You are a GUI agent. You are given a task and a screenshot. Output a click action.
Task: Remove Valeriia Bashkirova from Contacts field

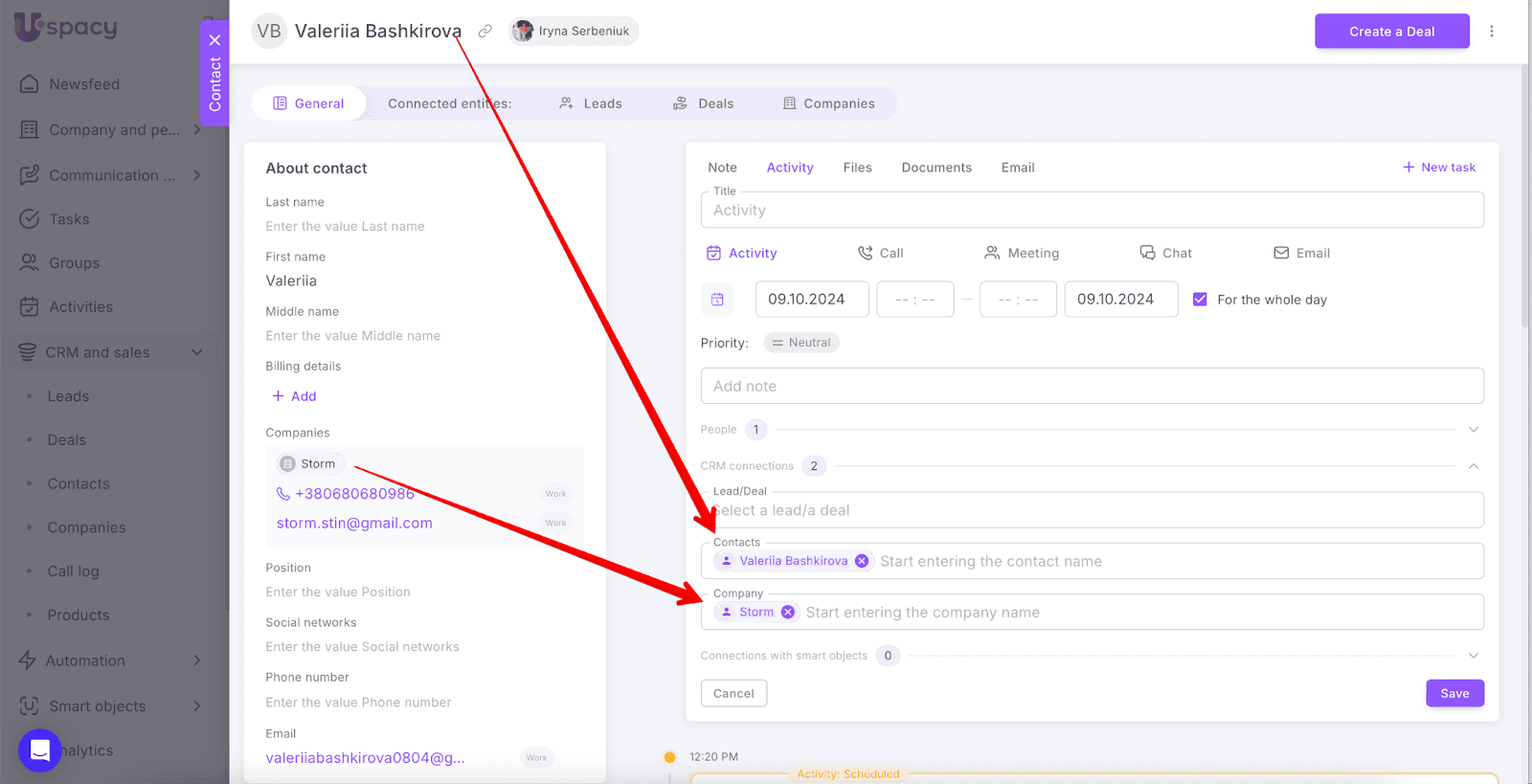862,561
